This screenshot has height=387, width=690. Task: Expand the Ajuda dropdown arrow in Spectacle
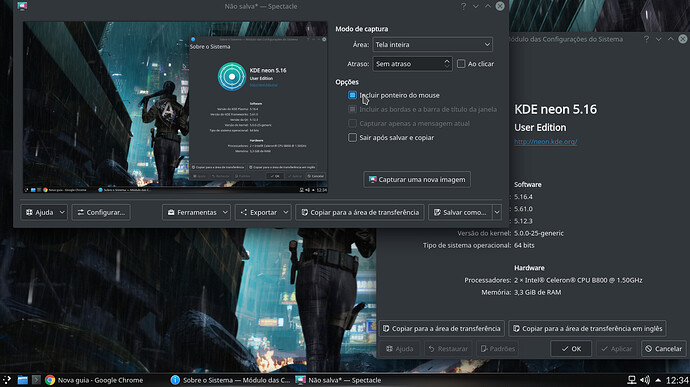point(62,212)
